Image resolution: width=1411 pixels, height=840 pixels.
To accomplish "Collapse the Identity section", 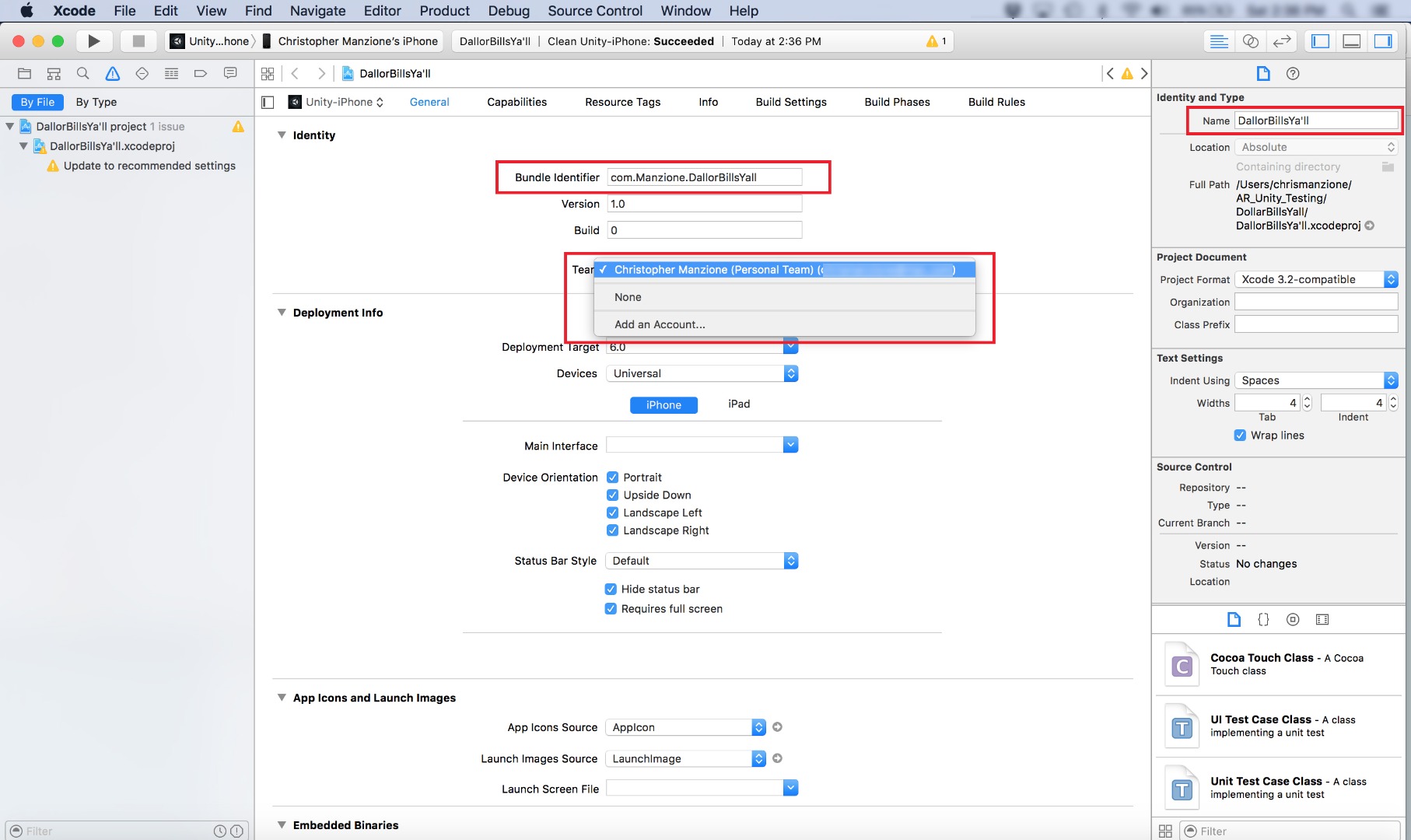I will pos(282,135).
